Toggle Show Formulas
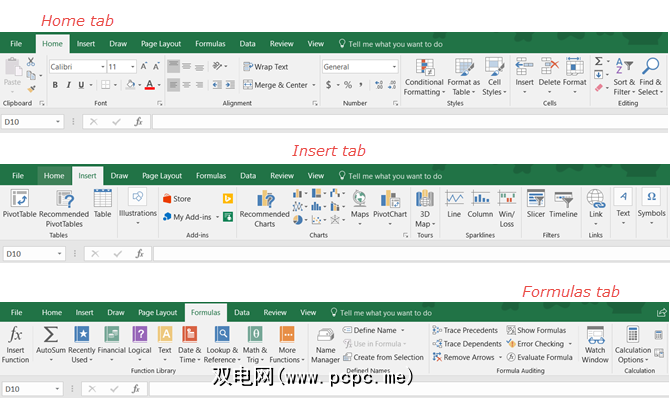The width and height of the screenshot is (670, 400). click(537, 330)
